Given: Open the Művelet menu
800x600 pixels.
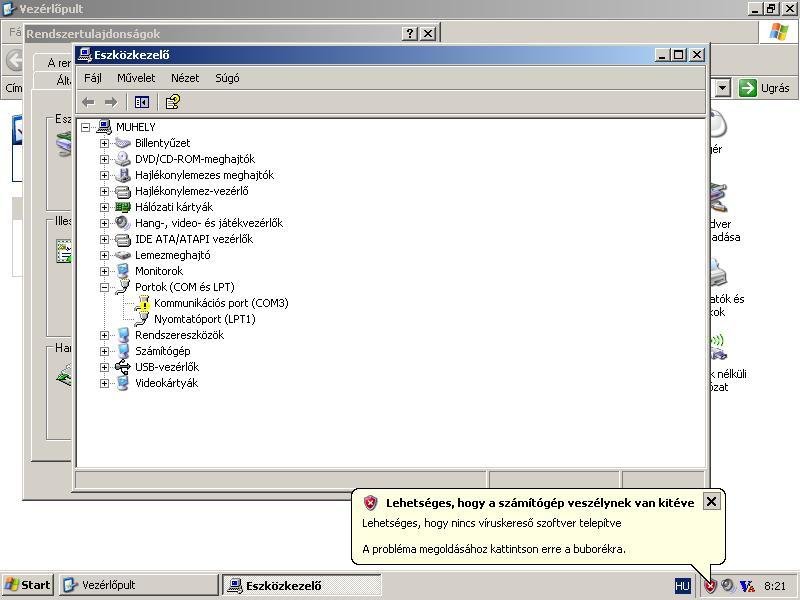Looking at the screenshot, I should [136, 78].
